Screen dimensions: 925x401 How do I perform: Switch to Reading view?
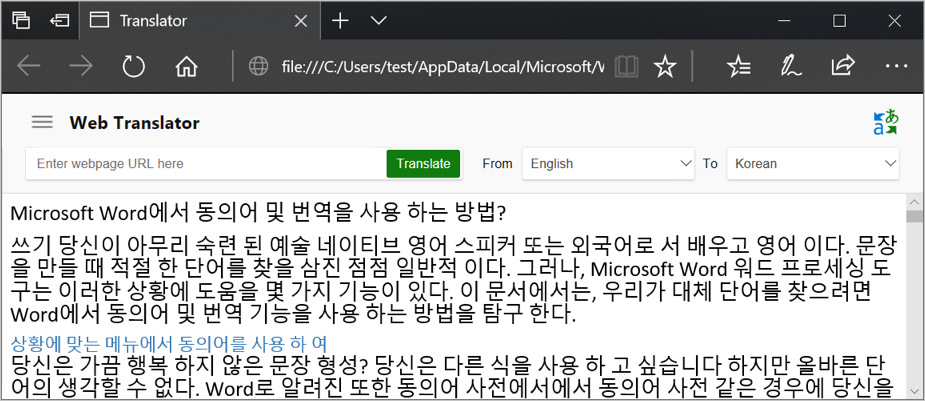point(626,67)
